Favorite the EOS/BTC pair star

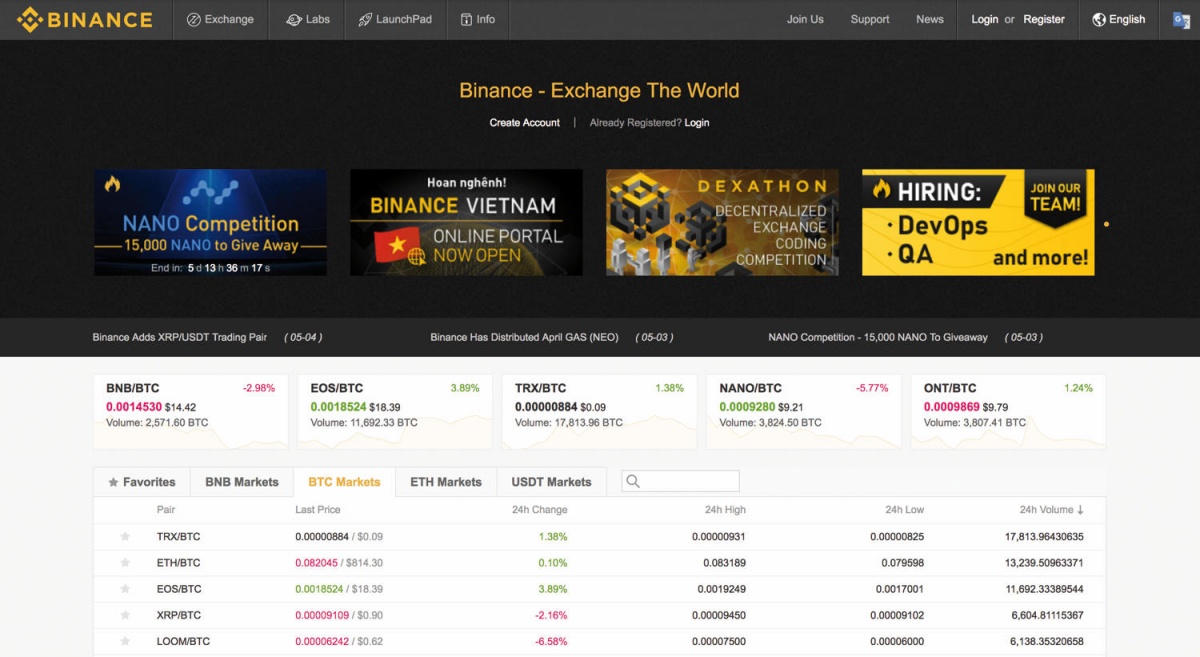click(x=125, y=589)
